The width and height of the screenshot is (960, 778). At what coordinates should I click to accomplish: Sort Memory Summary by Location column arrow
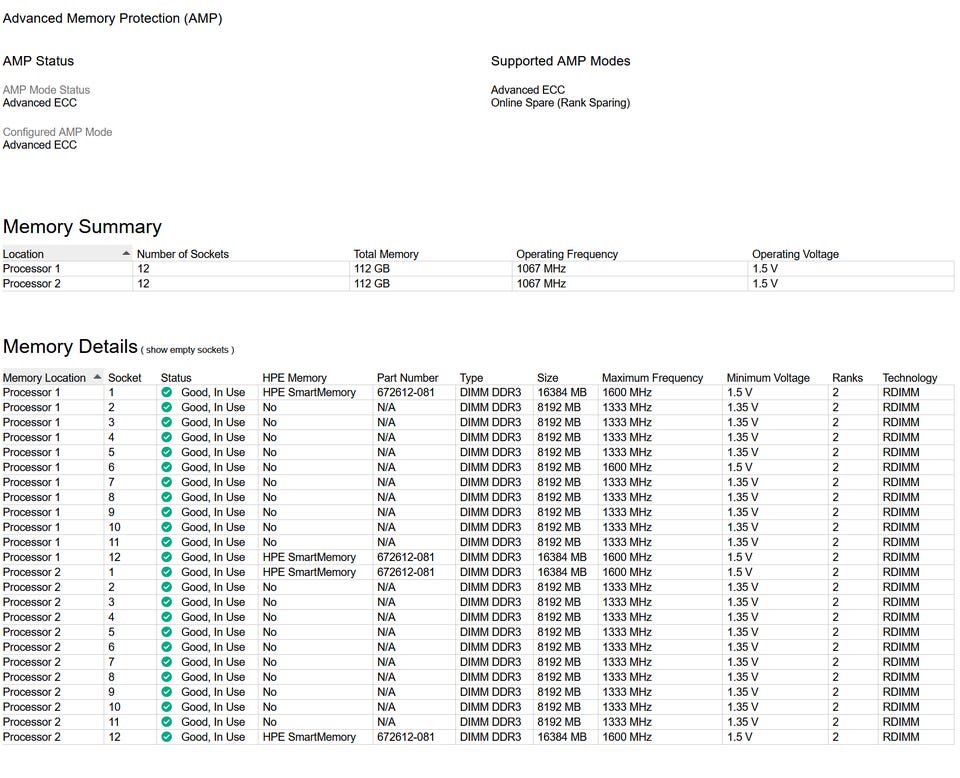click(126, 254)
